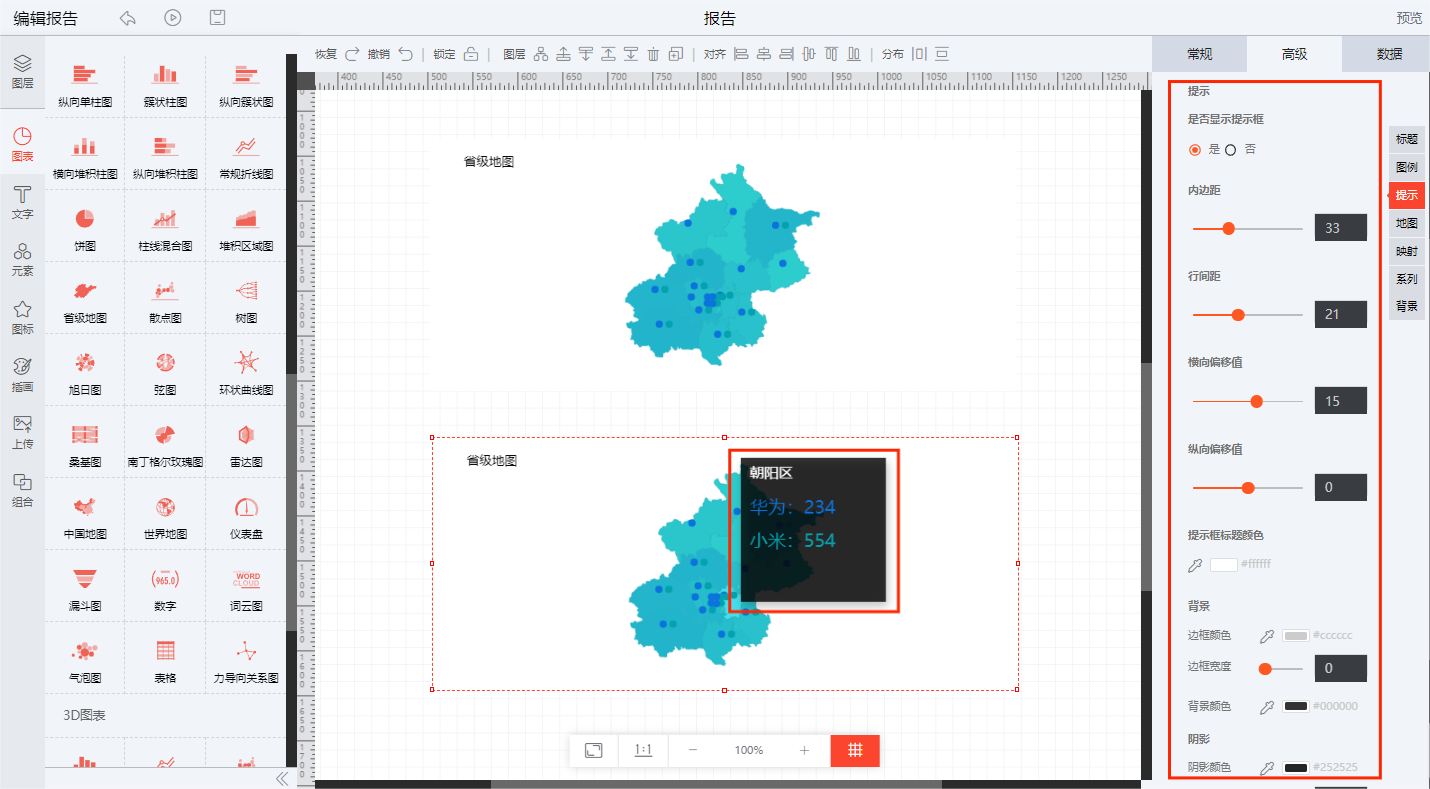Jump to the 背景 settings section
This screenshot has width=1430, height=789.
[1407, 306]
